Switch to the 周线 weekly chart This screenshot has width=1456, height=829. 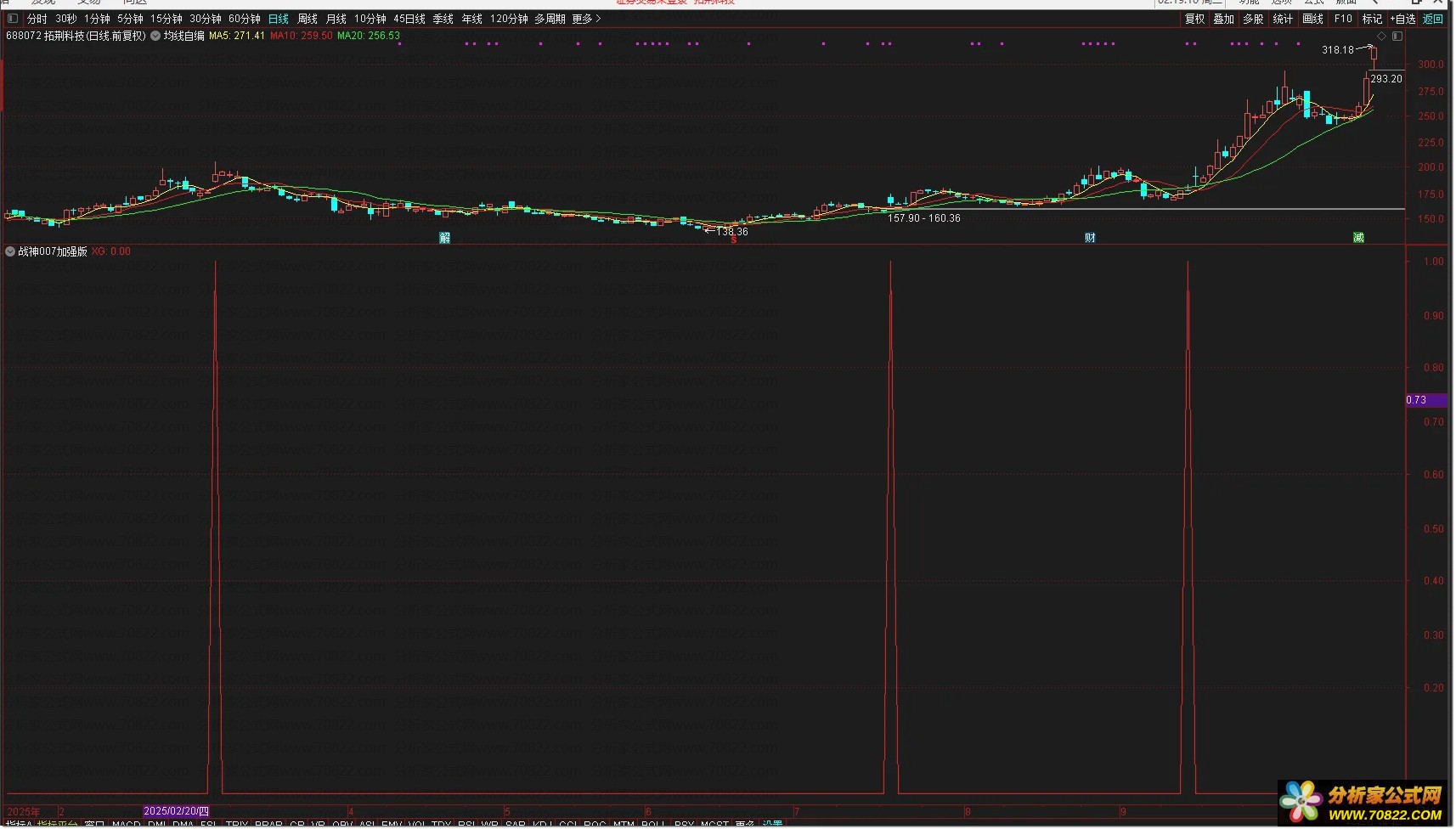308,19
